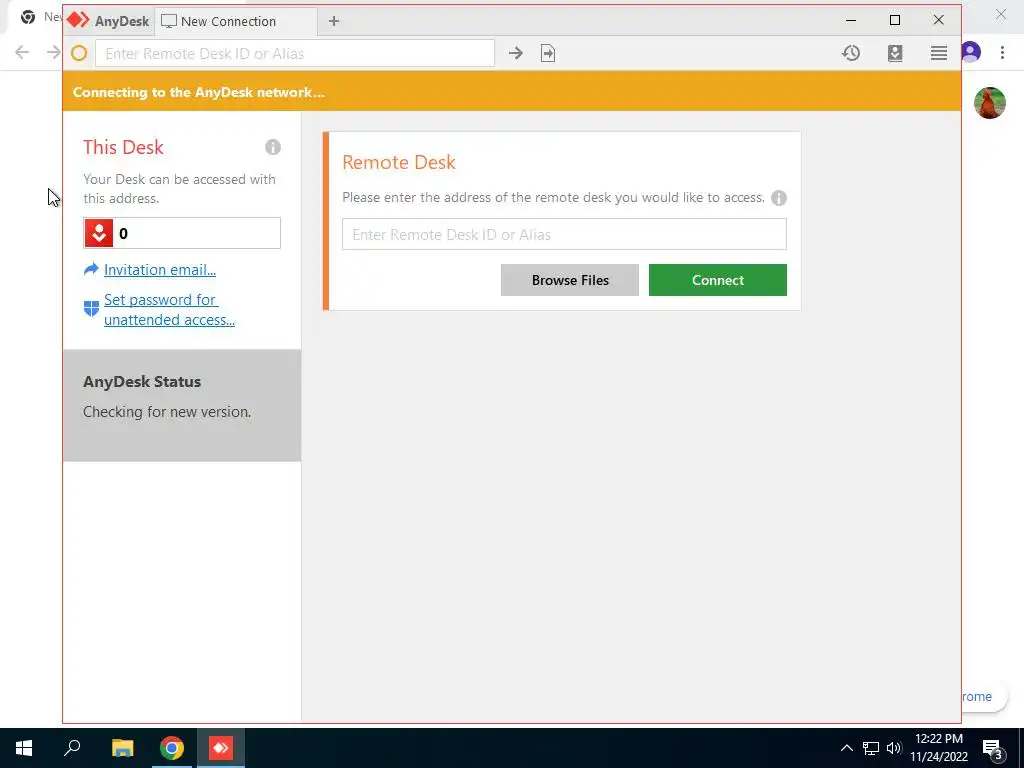The height and width of the screenshot is (768, 1024).
Task: Click the rooster profile picture in Chrome
Action: [989, 103]
